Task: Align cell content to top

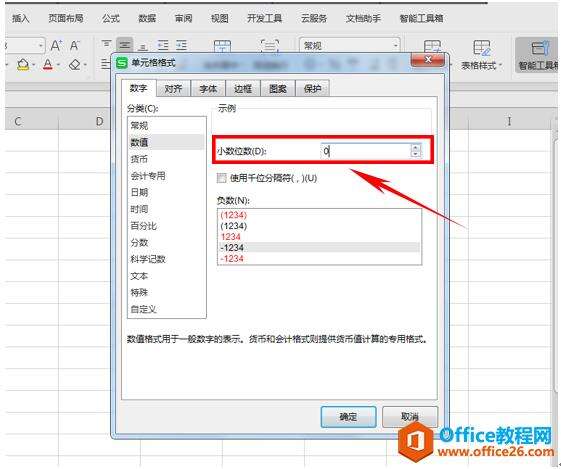Action: pyautogui.click(x=106, y=44)
